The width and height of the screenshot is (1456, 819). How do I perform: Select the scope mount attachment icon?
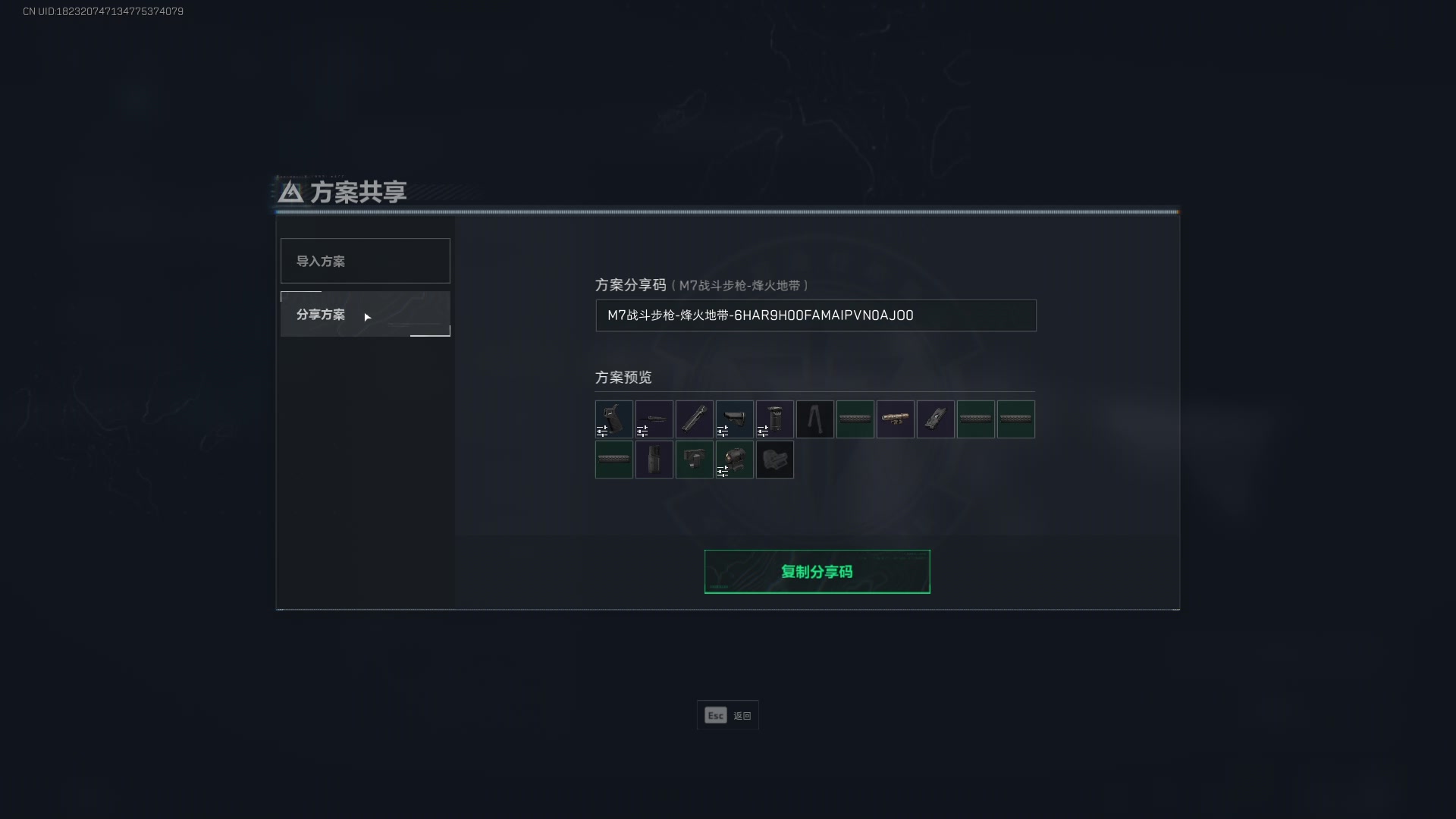[x=694, y=460]
